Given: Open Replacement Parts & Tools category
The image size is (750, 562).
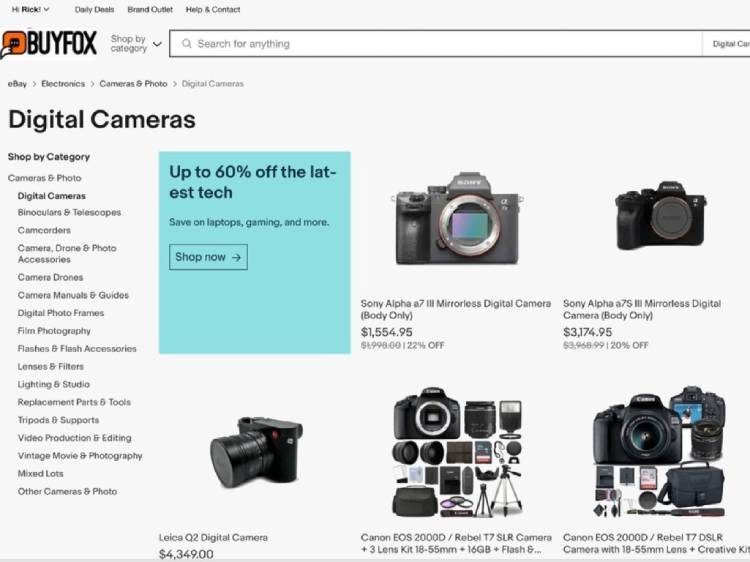Looking at the screenshot, I should [74, 402].
